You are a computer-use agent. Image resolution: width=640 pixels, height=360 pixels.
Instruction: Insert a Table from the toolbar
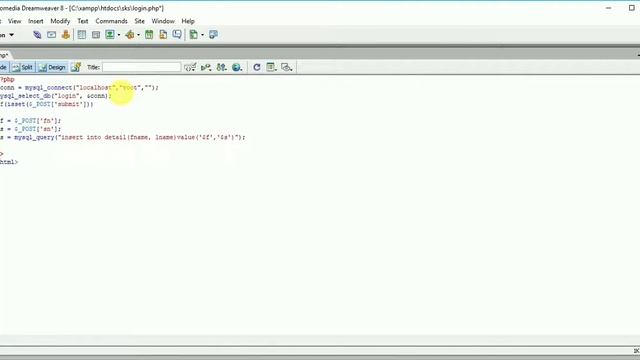pyautogui.click(x=82, y=35)
